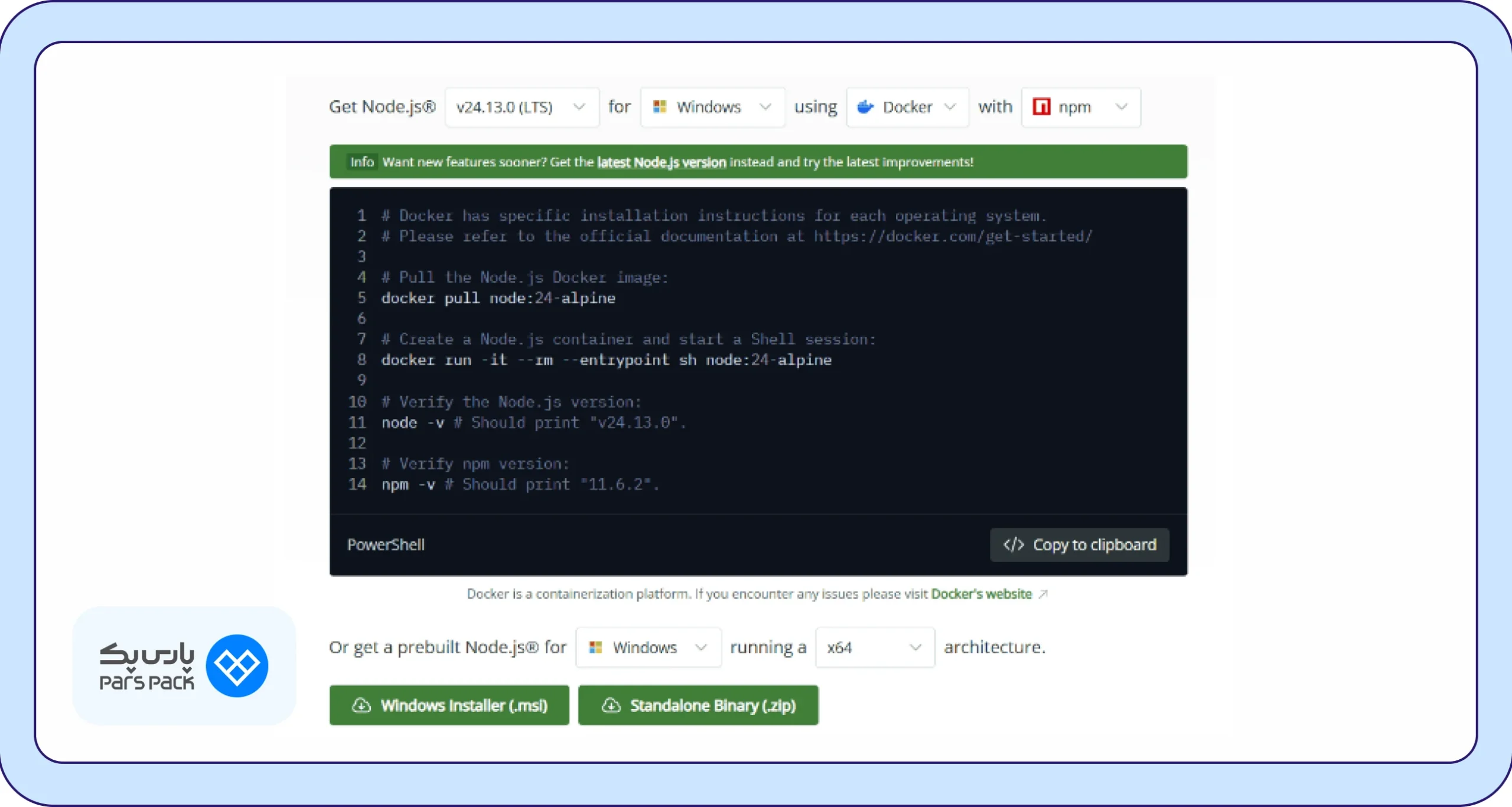Open the x64 architecture dropdown
Viewport: 1512px width, 807px height.
coord(875,648)
